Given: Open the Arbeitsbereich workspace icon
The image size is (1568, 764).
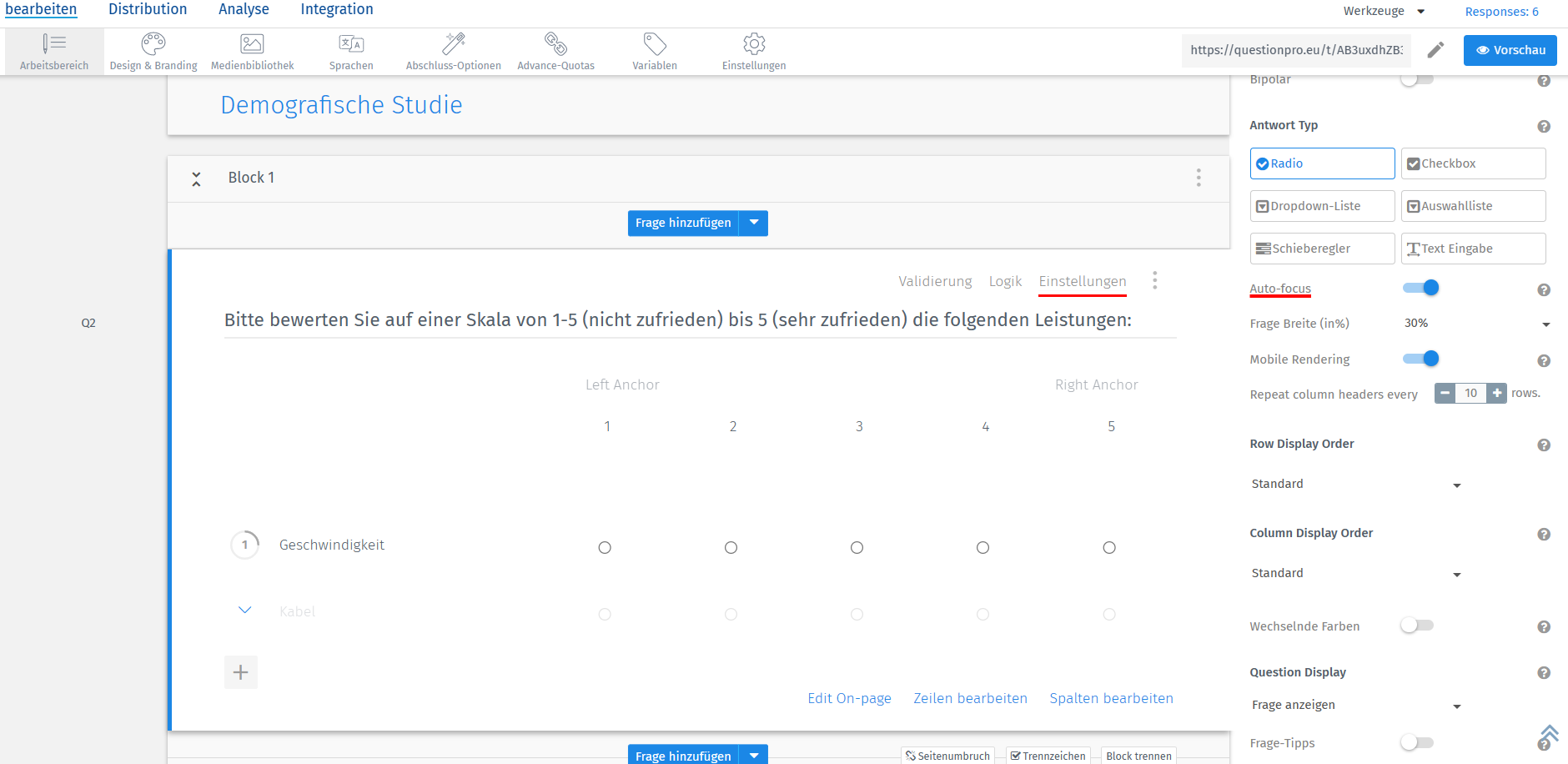Looking at the screenshot, I should pyautogui.click(x=54, y=43).
